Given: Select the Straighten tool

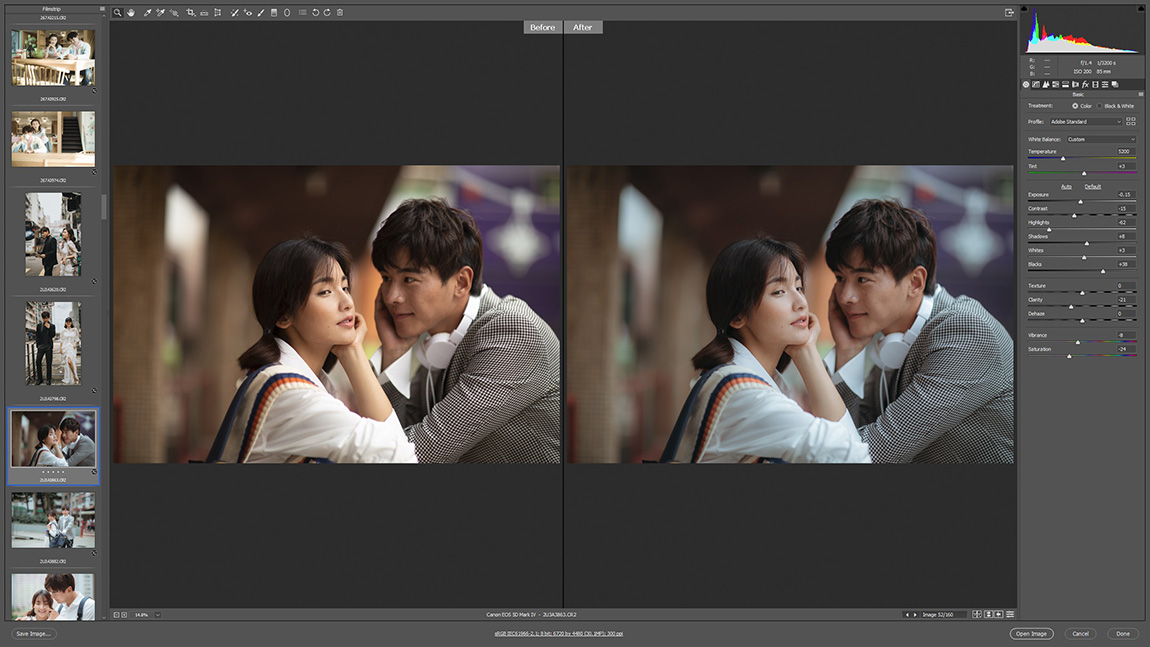Looking at the screenshot, I should (204, 12).
